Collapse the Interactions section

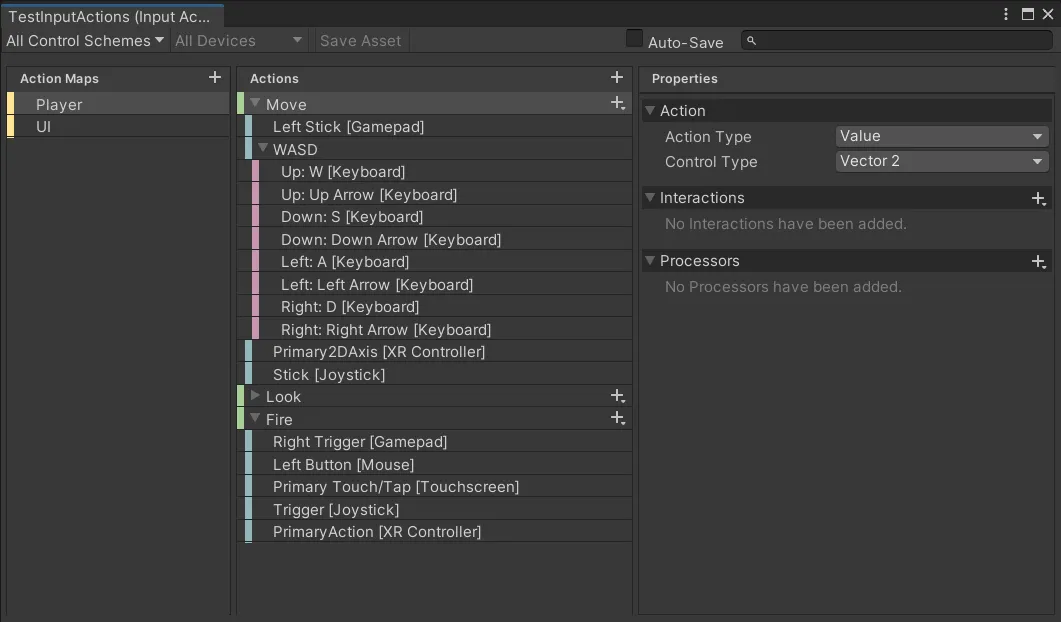point(650,198)
